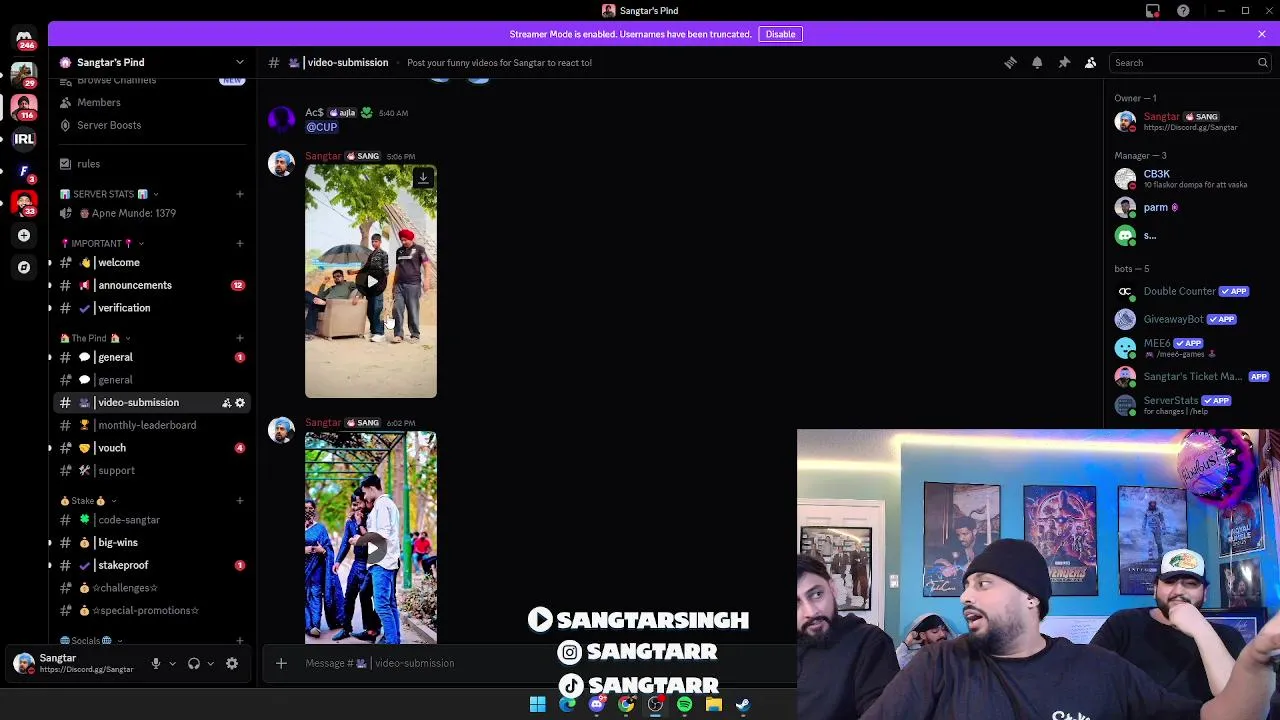The height and width of the screenshot is (720, 1280).
Task: Open output device options arrow beside headphones
Action: tap(210, 663)
